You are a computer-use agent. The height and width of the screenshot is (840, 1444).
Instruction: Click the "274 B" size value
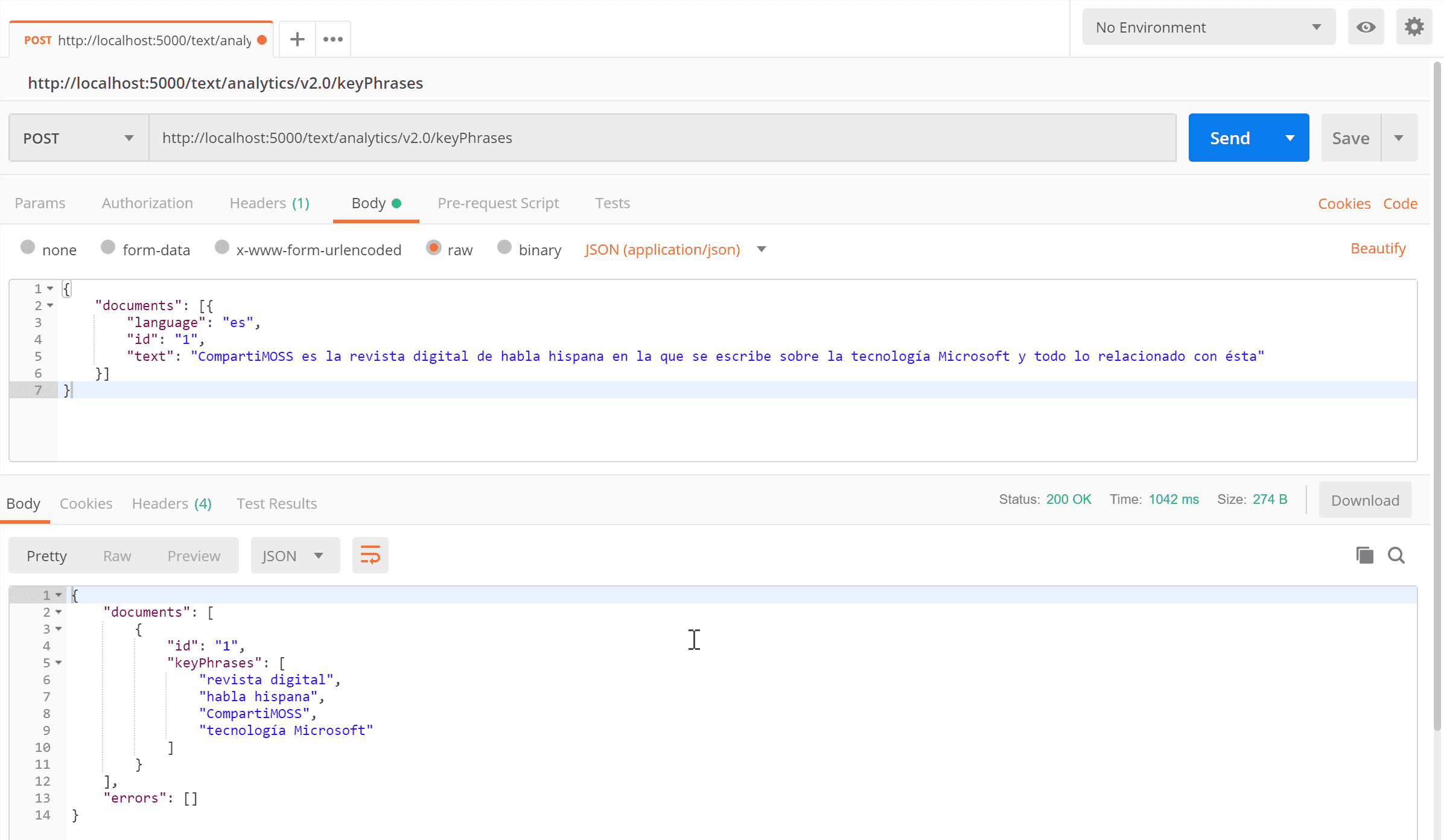click(x=1270, y=500)
